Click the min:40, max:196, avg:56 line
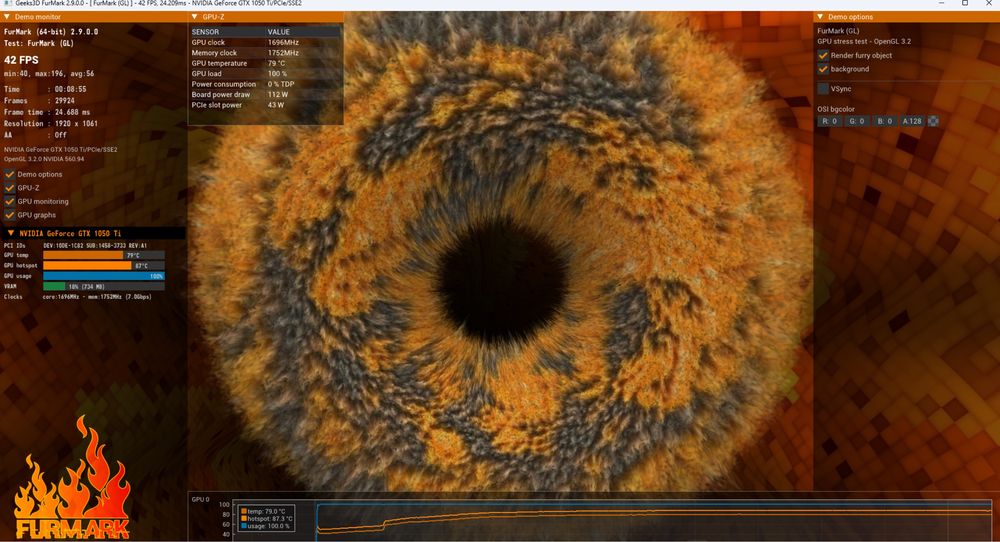The width and height of the screenshot is (1000, 542). 49,74
